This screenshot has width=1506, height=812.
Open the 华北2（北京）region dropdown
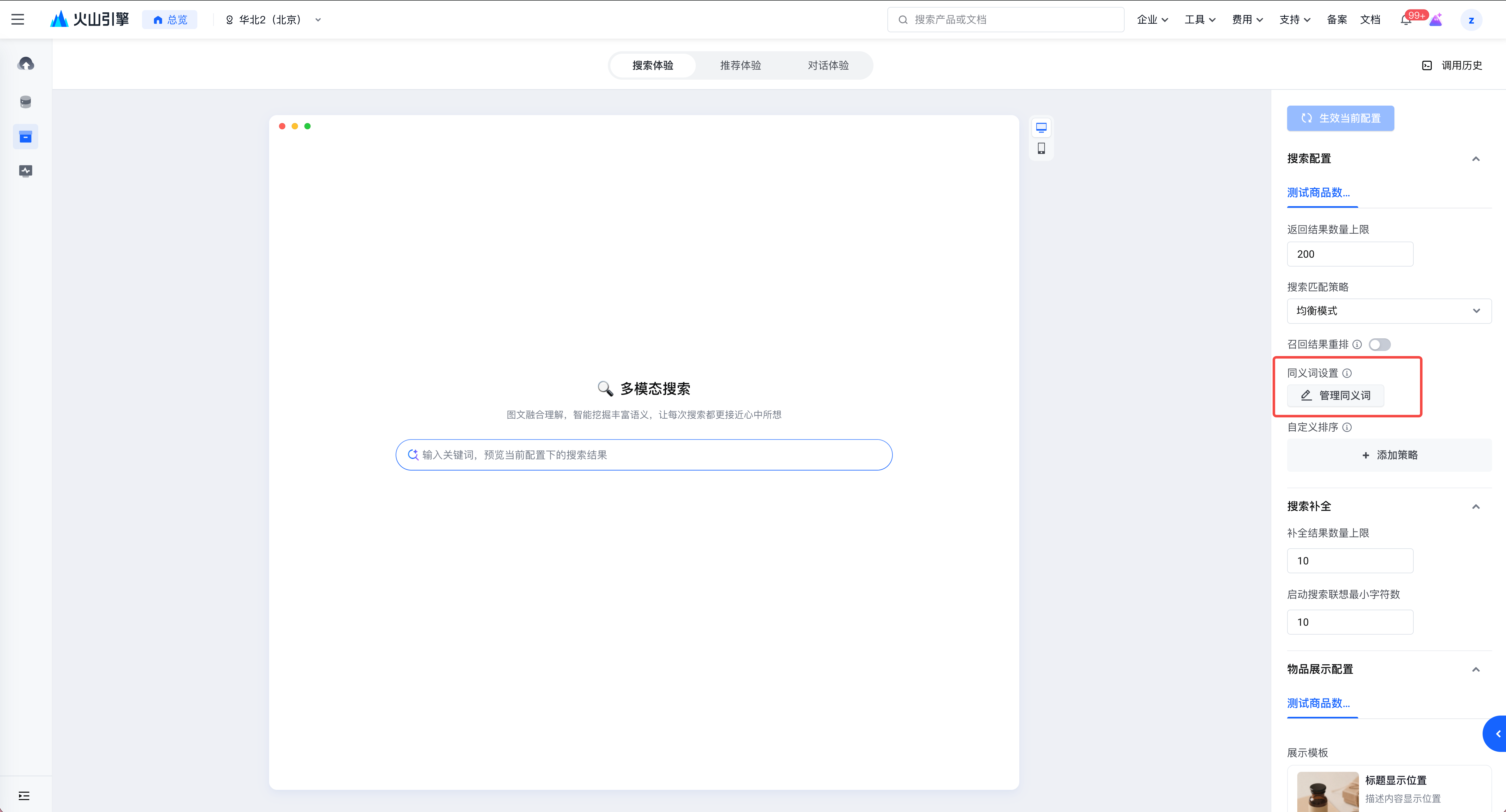(274, 20)
